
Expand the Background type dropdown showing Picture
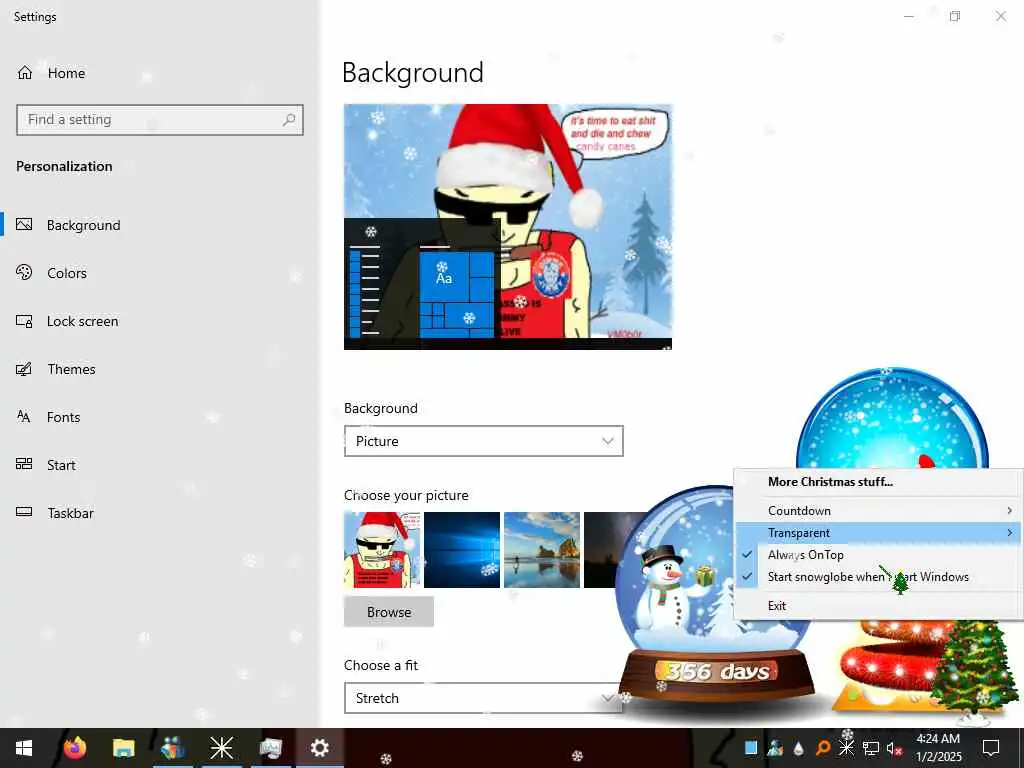[x=484, y=441]
